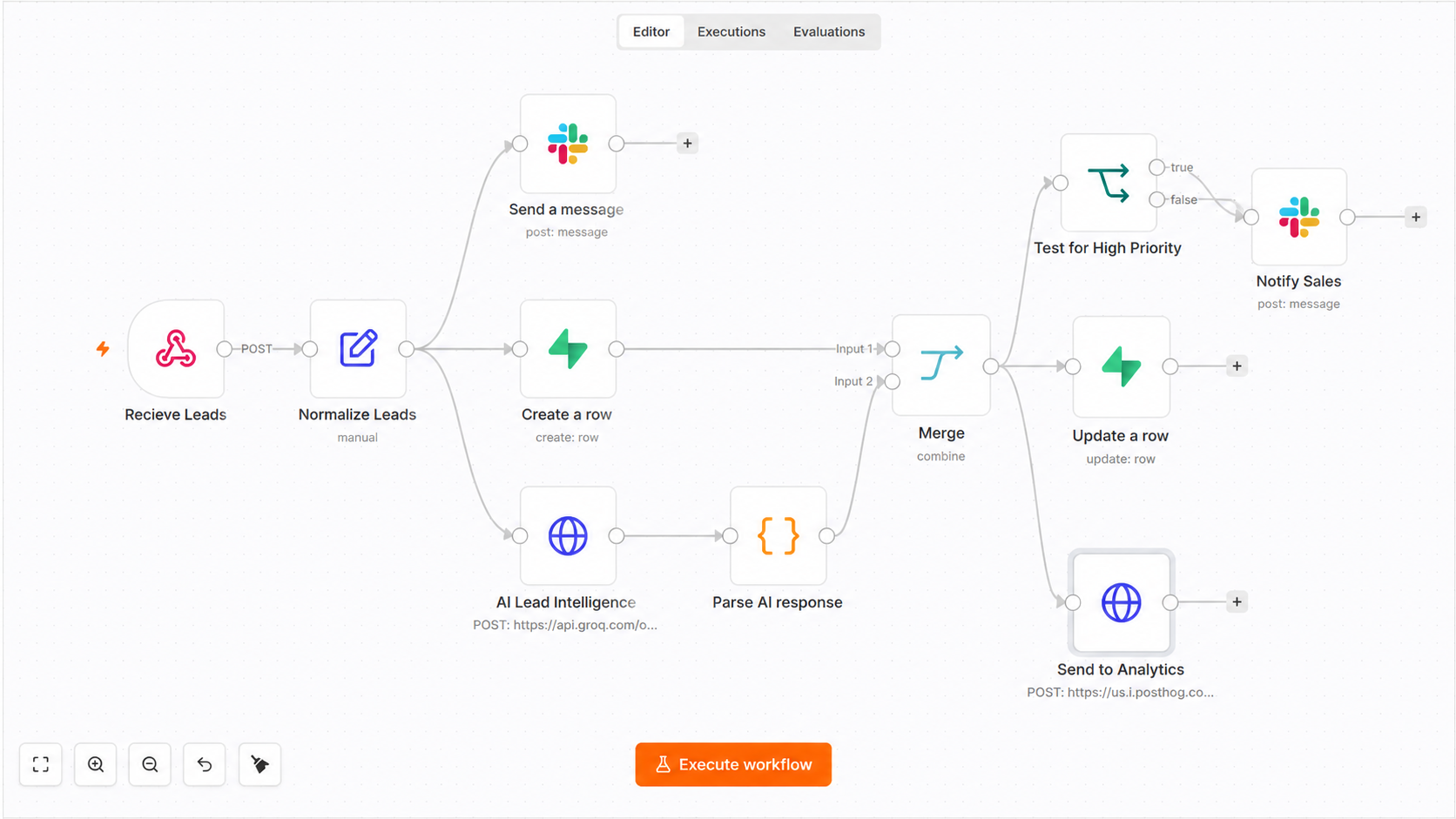Click the undo arrow canvas button
This screenshot has width=1456, height=819.
pos(205,764)
